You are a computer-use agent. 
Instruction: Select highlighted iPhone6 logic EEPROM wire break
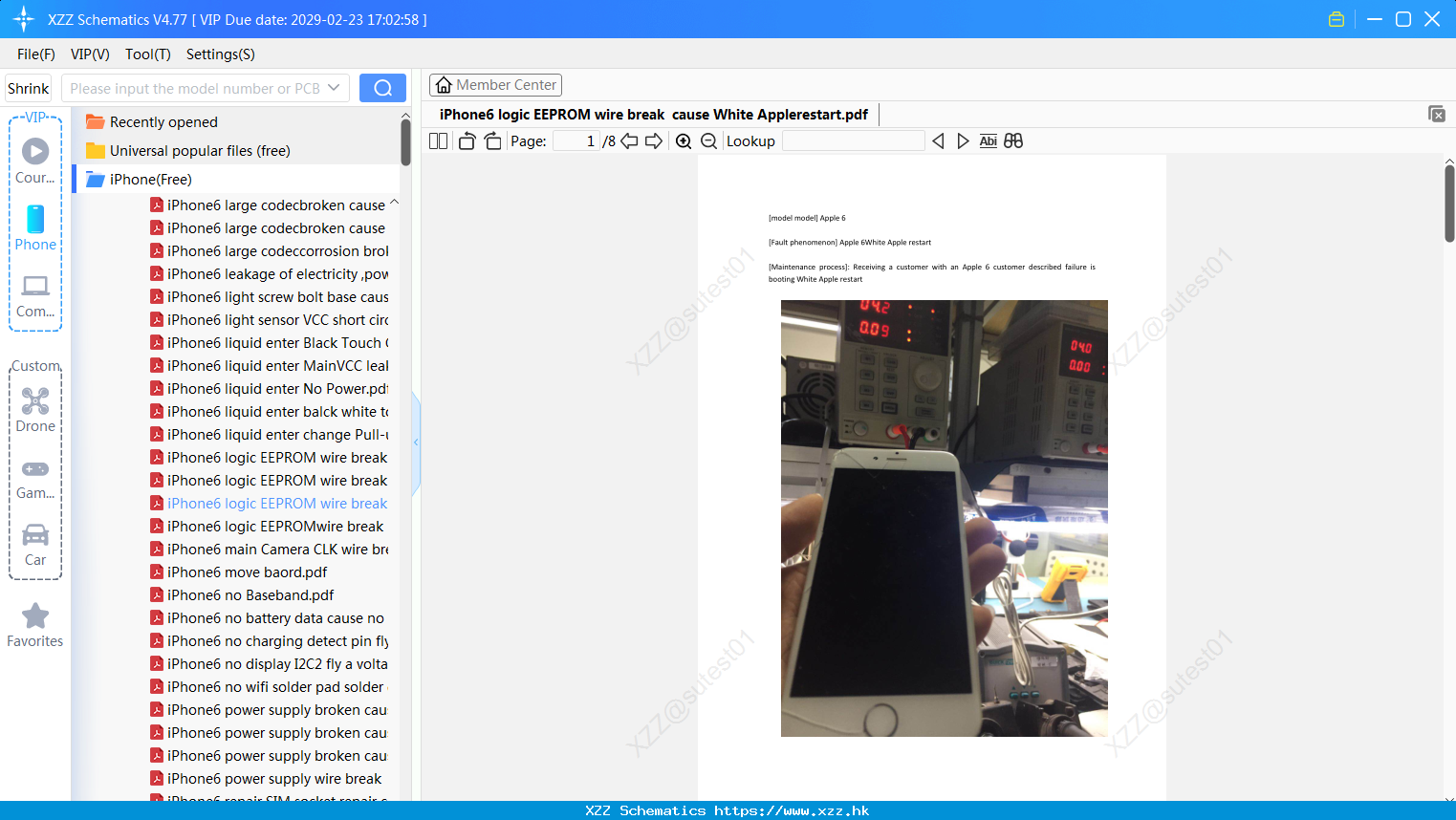[x=270, y=504]
